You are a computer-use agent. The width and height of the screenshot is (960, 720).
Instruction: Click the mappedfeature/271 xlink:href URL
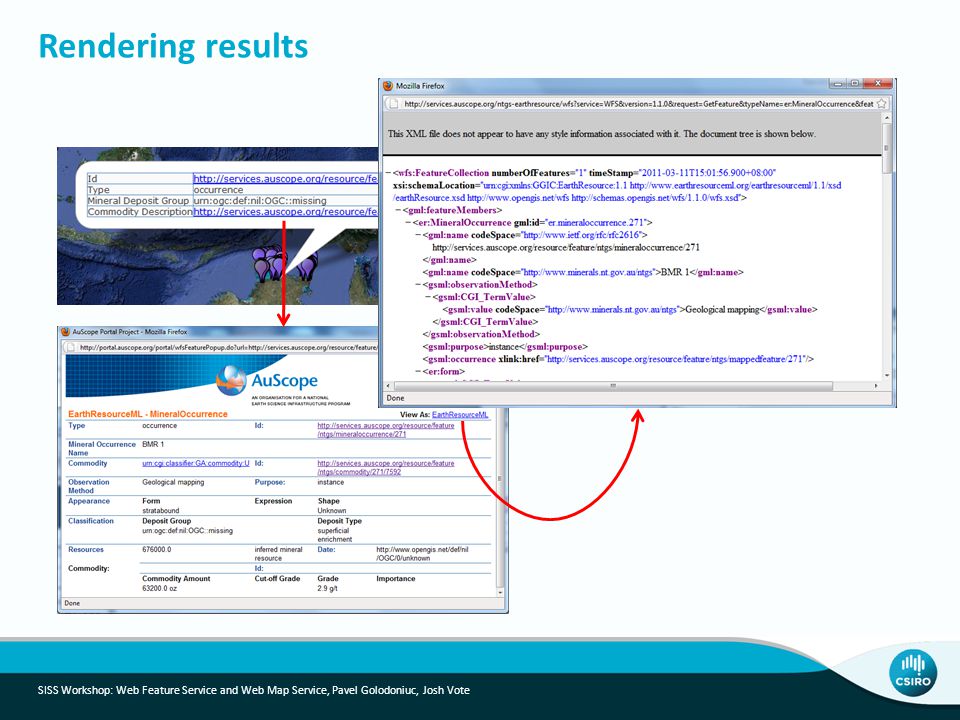pyautogui.click(x=675, y=359)
